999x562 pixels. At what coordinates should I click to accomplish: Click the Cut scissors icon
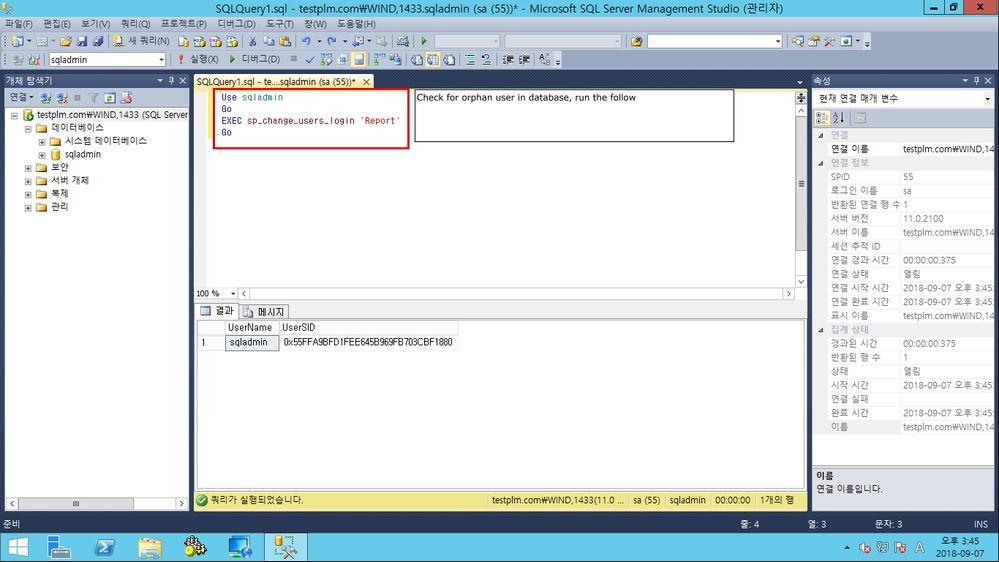pos(252,41)
